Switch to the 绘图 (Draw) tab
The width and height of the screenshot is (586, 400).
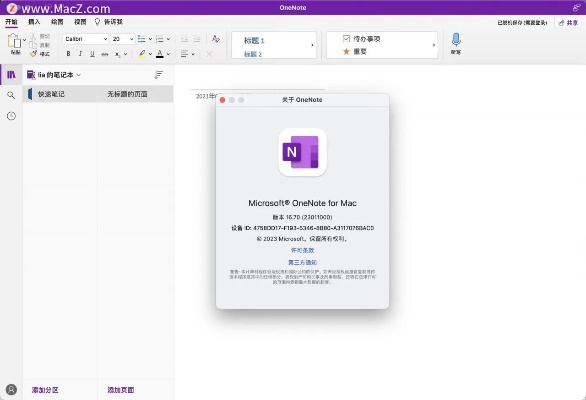tap(57, 22)
